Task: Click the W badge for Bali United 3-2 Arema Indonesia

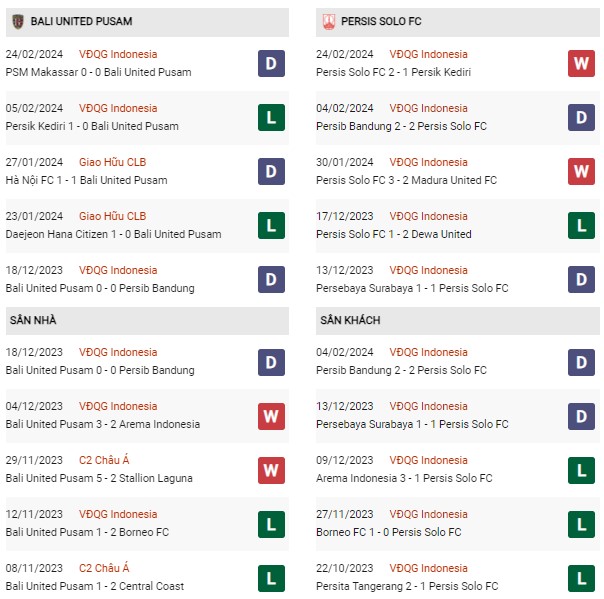Action: pyautogui.click(x=271, y=416)
